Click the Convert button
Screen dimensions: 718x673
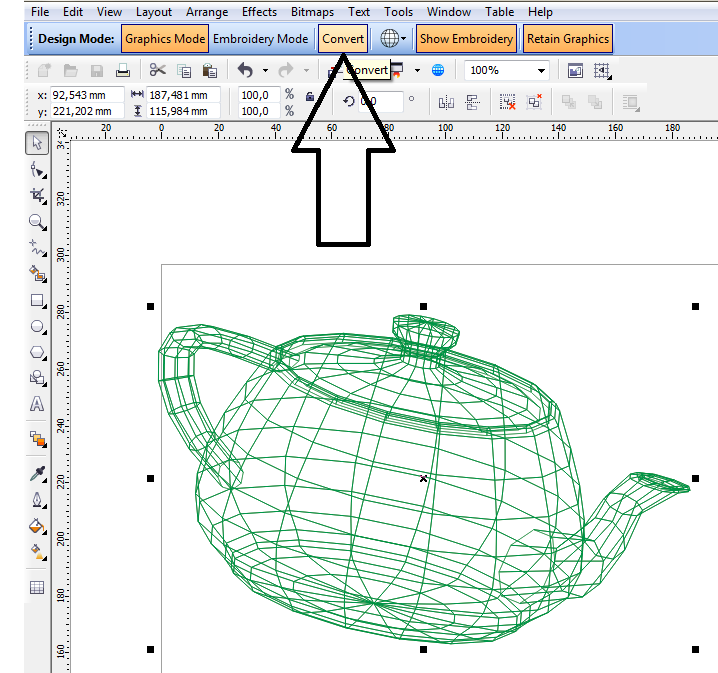point(343,39)
